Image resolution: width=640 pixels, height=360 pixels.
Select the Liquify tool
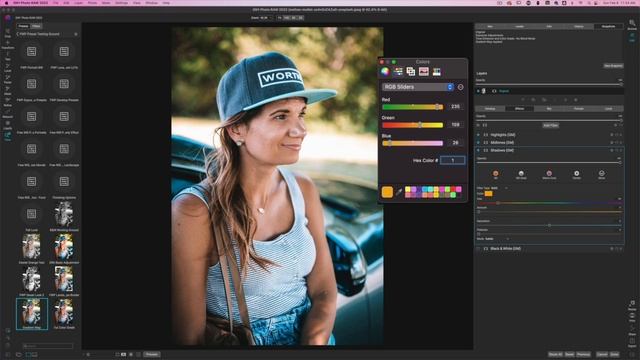click(7, 124)
